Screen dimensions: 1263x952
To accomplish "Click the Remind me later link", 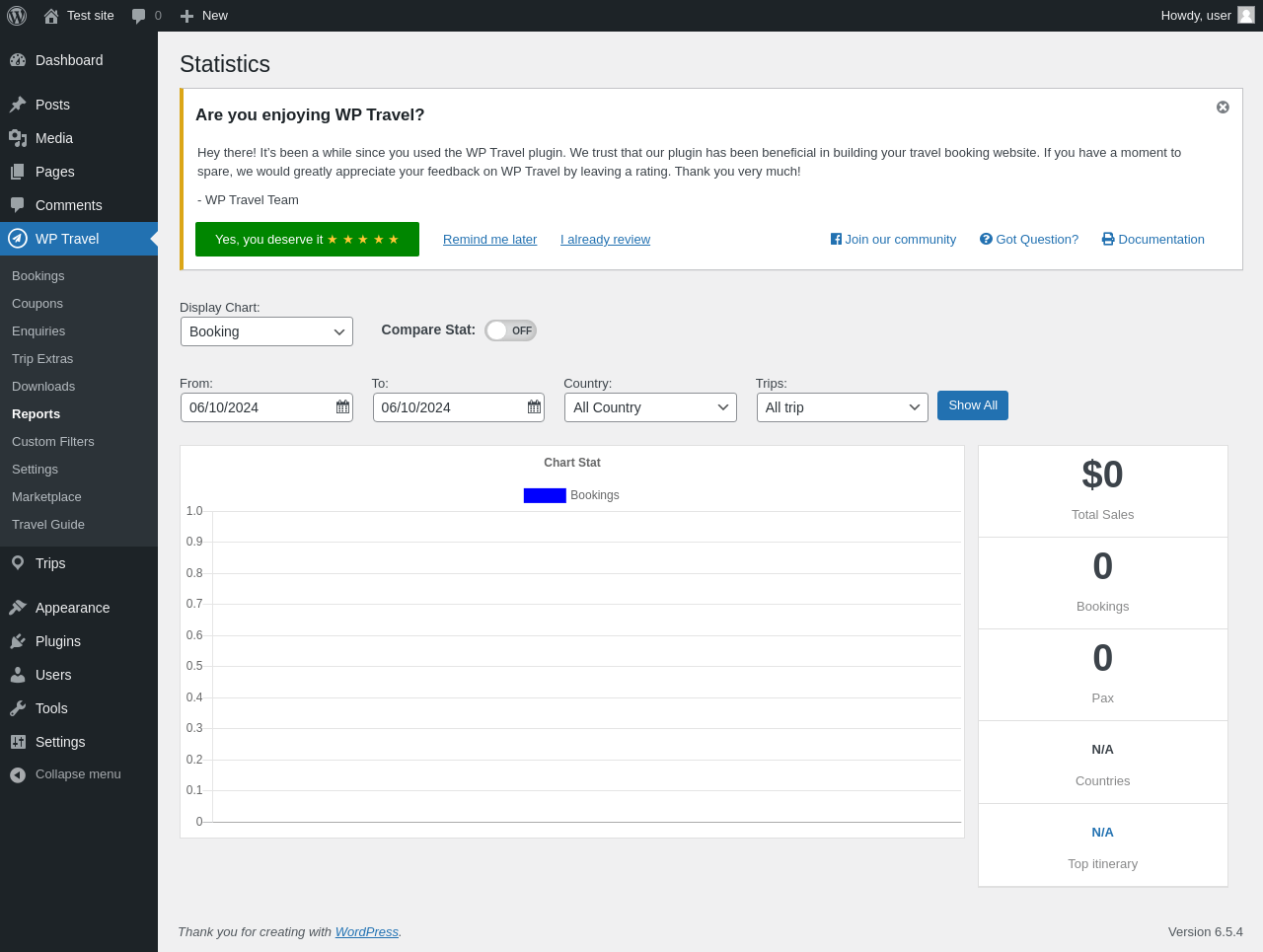I will (489, 240).
